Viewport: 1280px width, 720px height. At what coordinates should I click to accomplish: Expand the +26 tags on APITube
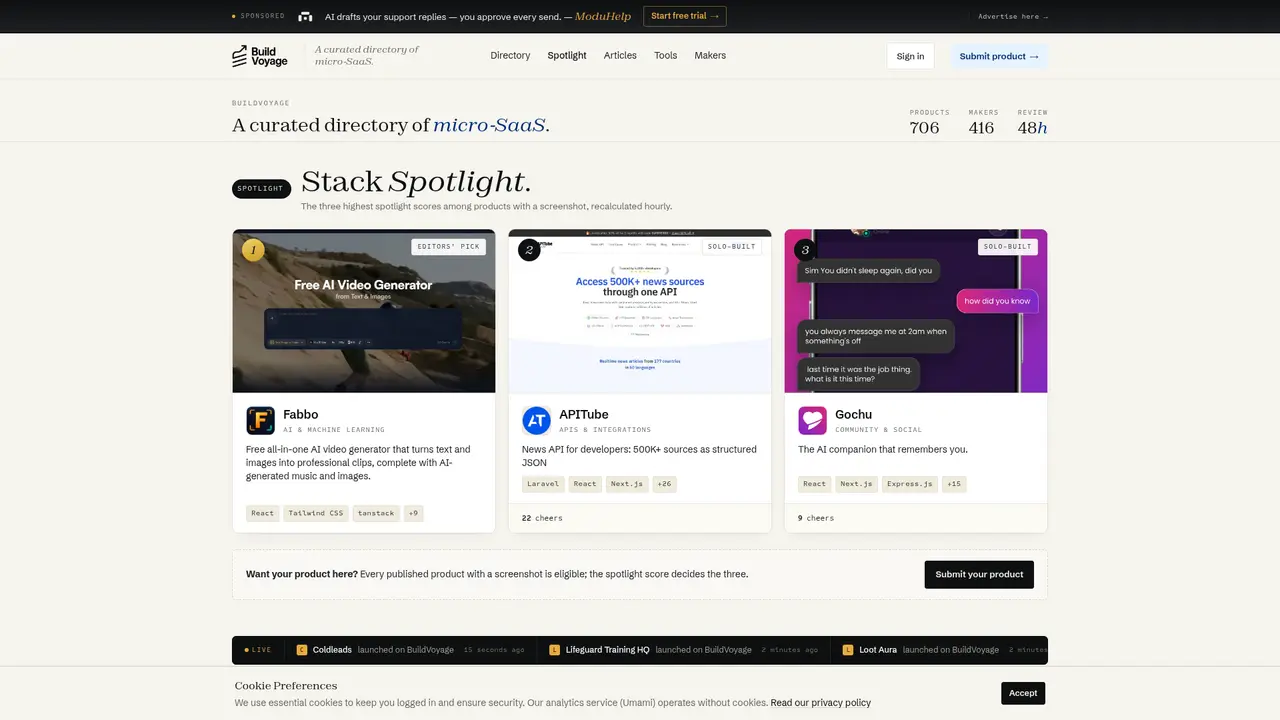(x=664, y=484)
